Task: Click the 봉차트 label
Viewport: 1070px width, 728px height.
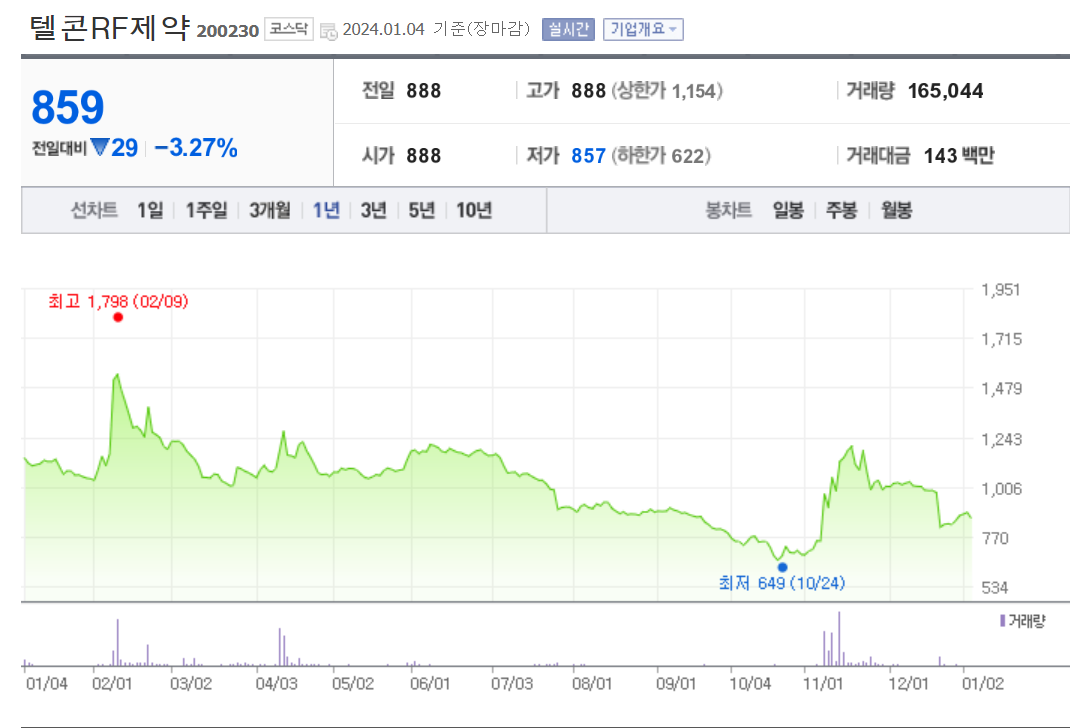Action: pos(728,210)
